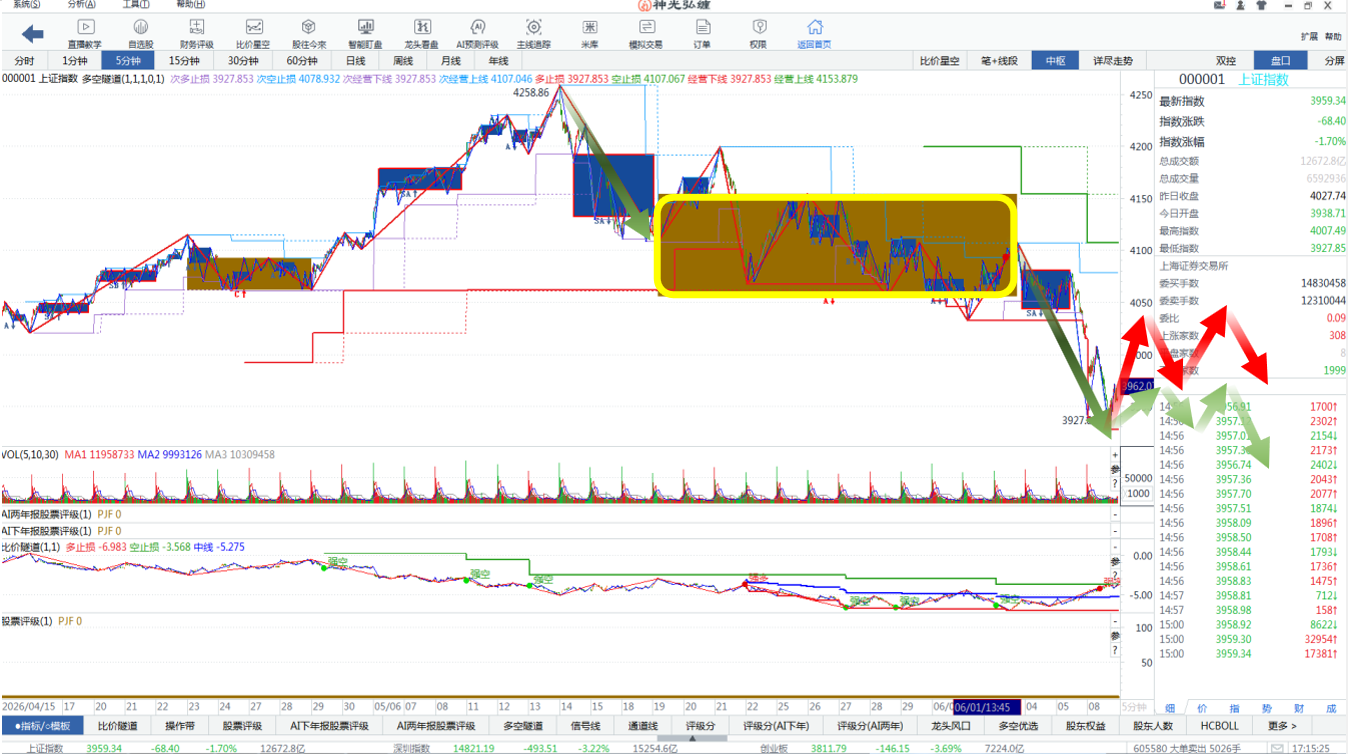Click 返回首页 home icon
The image size is (1348, 754).
[815, 33]
